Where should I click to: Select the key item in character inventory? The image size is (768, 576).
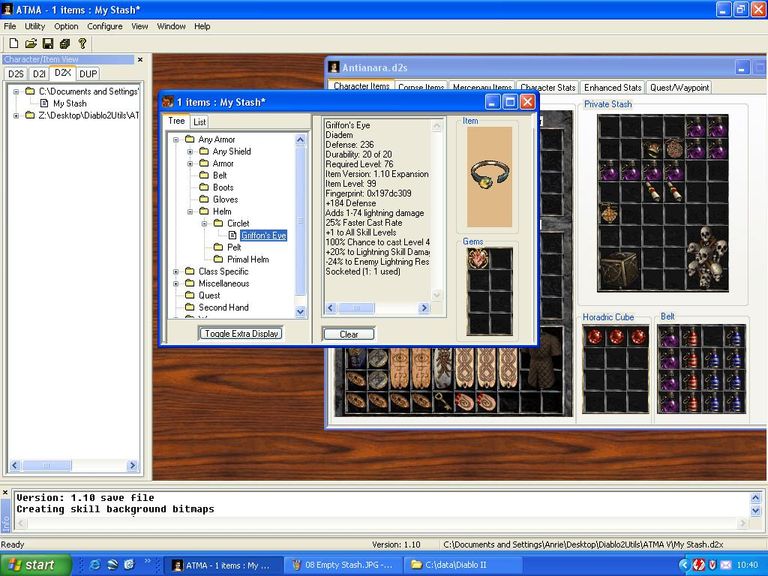(443, 402)
